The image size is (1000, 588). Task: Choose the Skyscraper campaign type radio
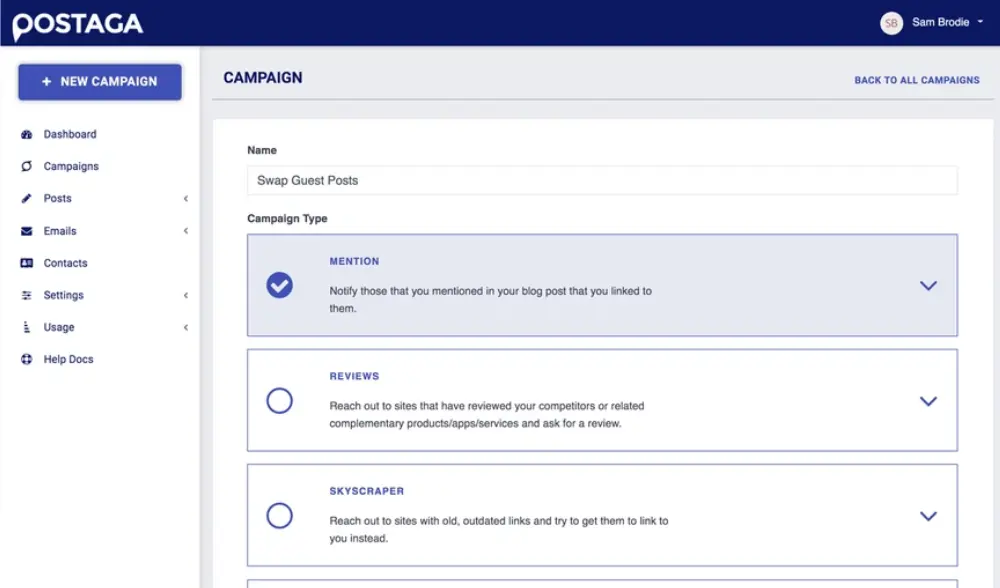pyautogui.click(x=280, y=516)
